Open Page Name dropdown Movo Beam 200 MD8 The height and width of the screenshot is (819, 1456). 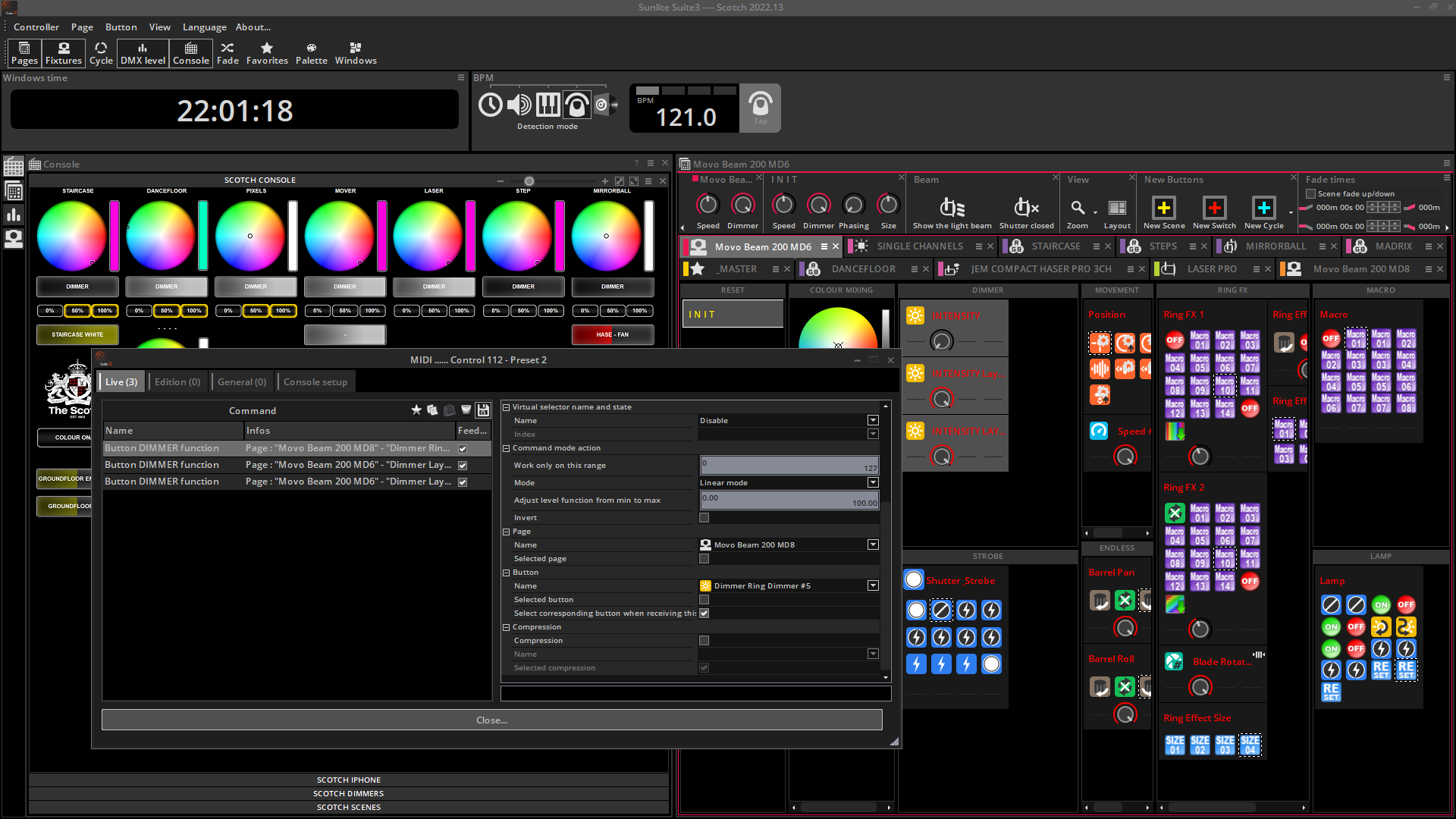pyautogui.click(x=873, y=545)
